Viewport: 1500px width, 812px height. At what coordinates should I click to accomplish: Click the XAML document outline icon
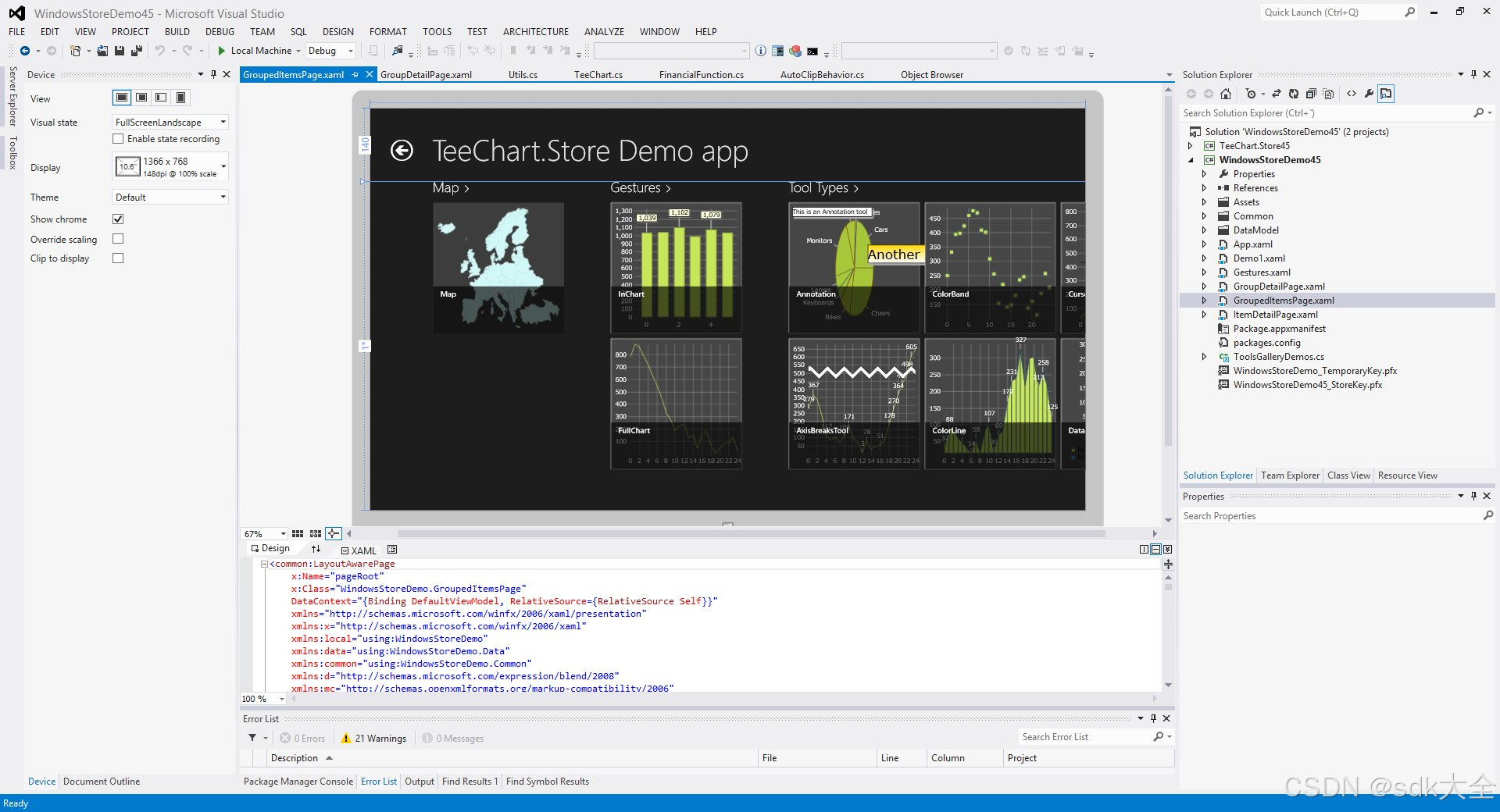coord(392,550)
